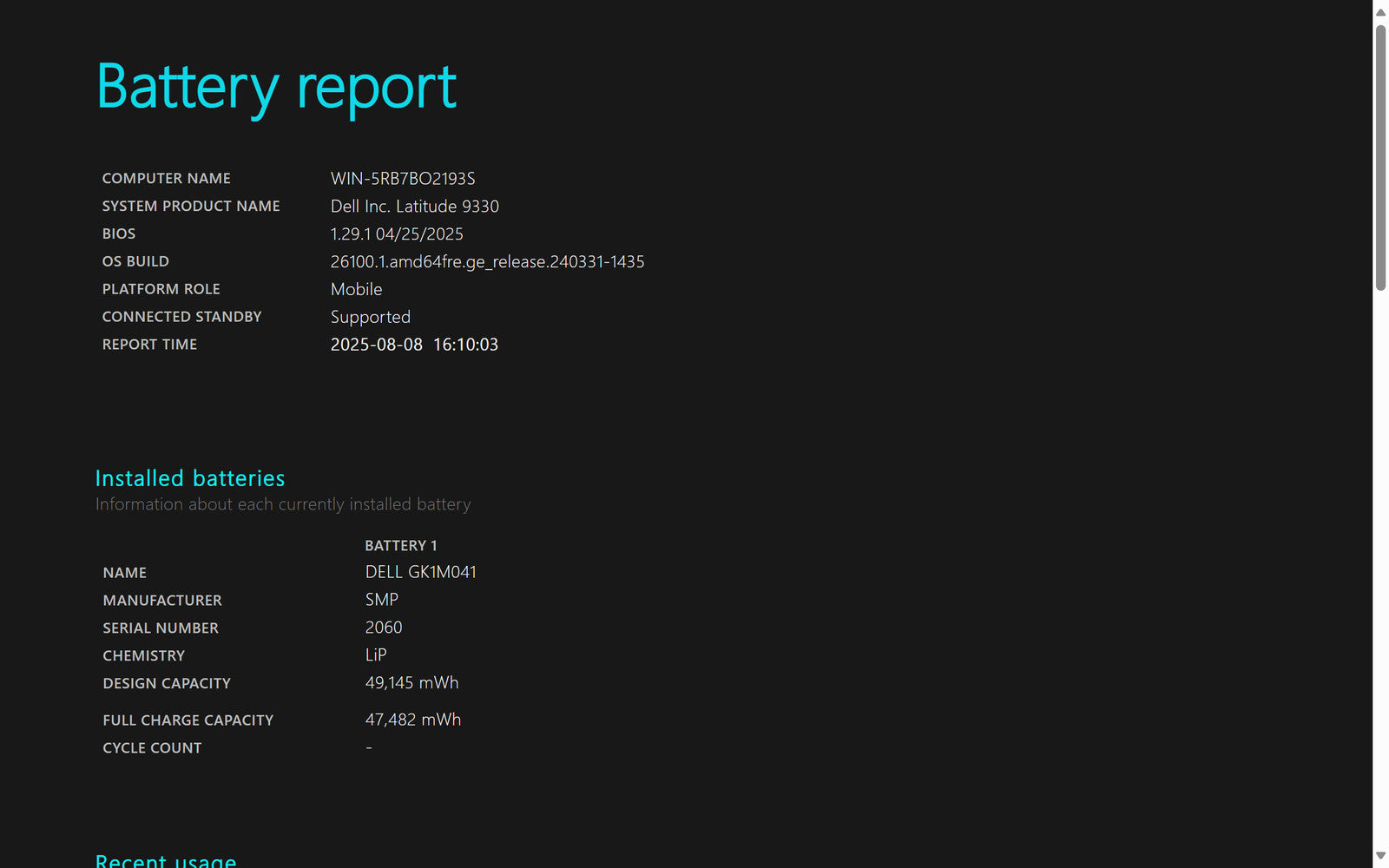
Task: Select the design capacity 49,145 mWh
Action: 412,684
